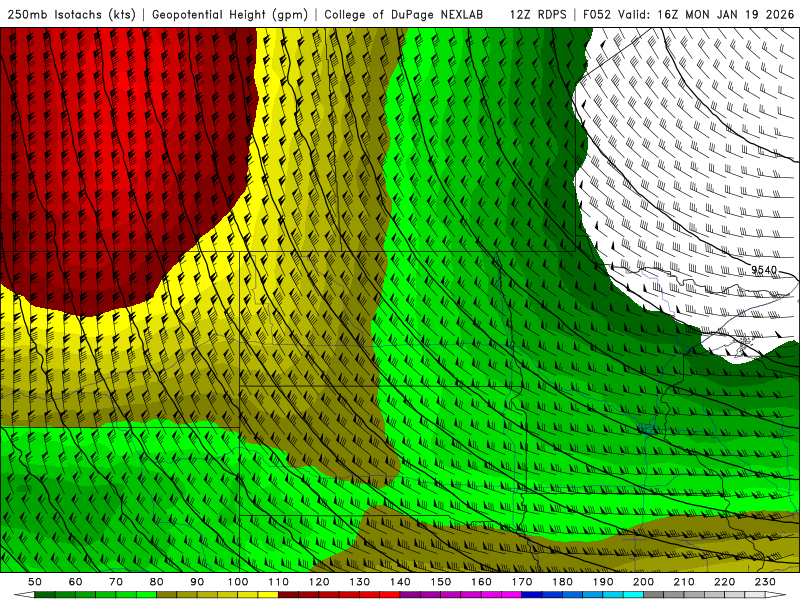
Task: Click the 70 label on the color scale
Action: [x=116, y=582]
